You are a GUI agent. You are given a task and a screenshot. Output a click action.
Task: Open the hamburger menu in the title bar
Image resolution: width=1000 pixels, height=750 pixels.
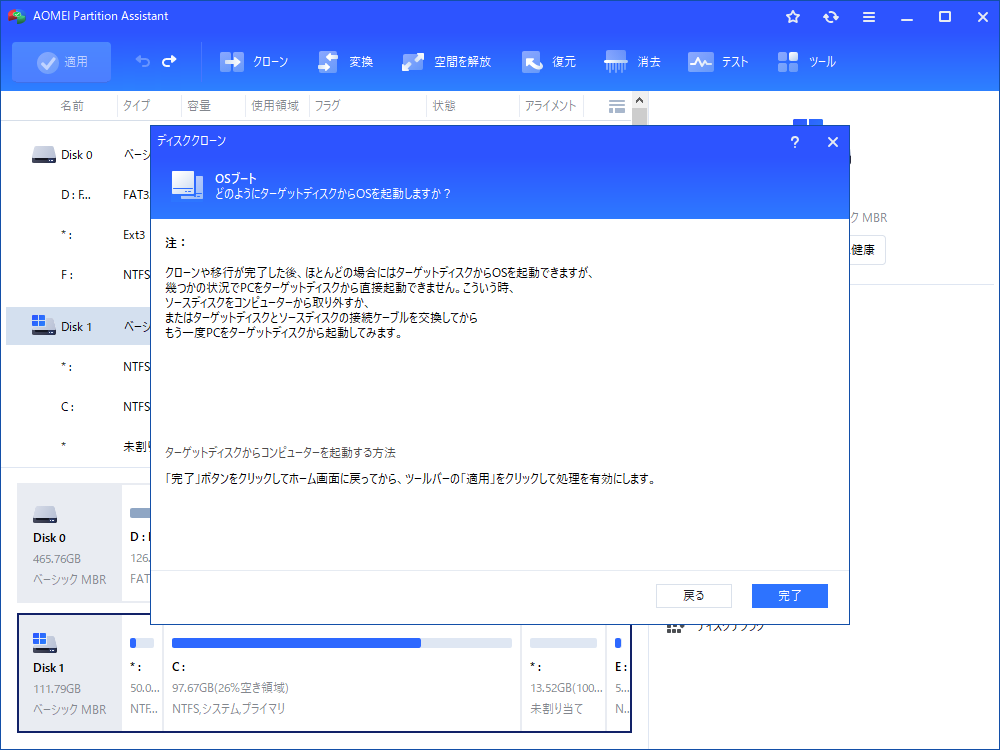tap(869, 17)
